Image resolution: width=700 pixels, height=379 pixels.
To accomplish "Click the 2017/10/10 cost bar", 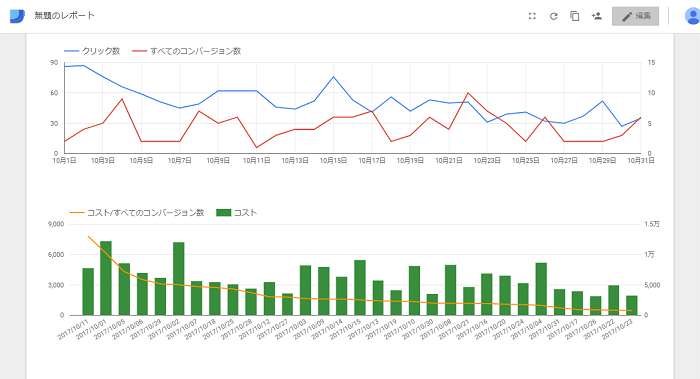I will (414, 291).
